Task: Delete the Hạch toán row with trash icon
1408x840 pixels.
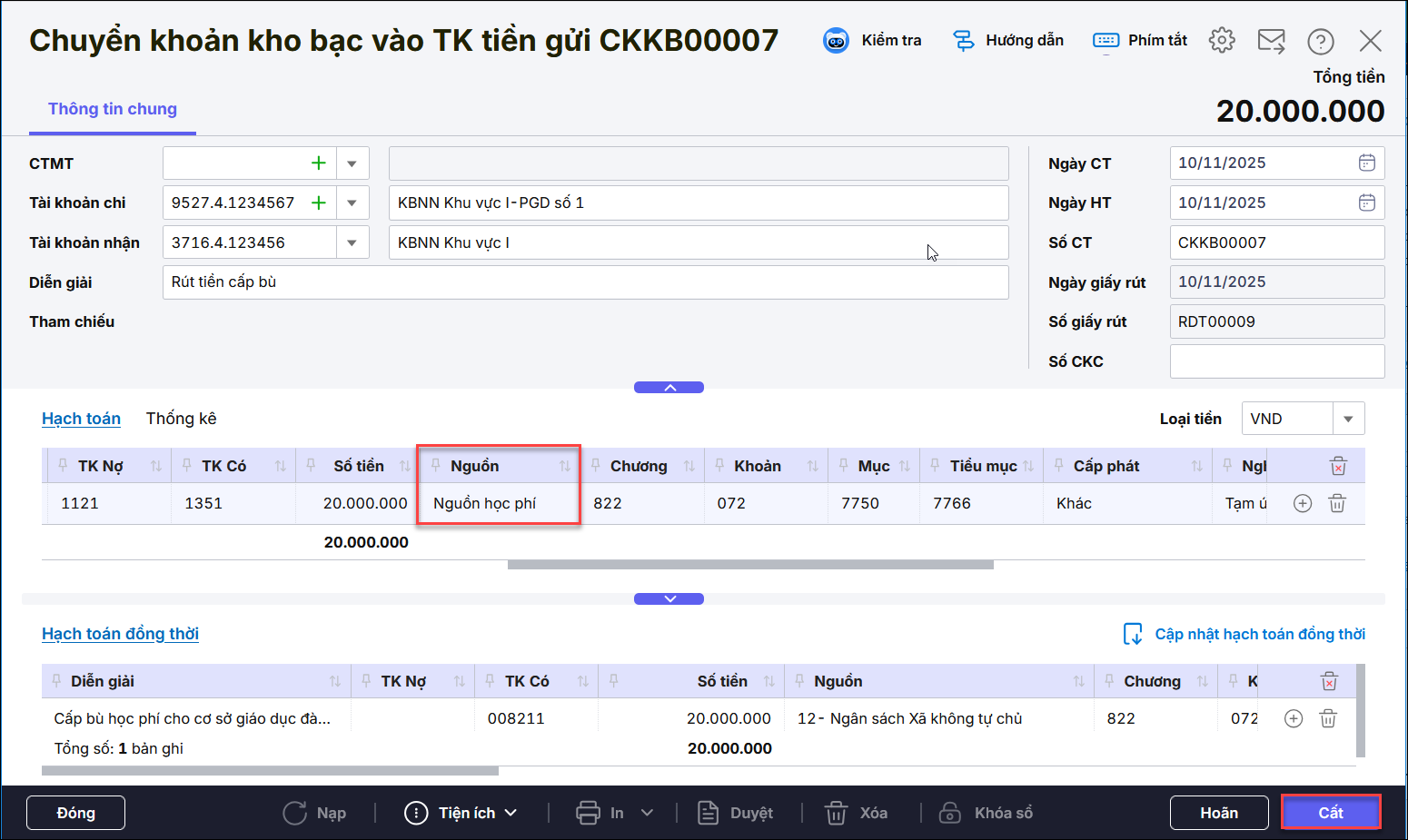Action: (1337, 503)
